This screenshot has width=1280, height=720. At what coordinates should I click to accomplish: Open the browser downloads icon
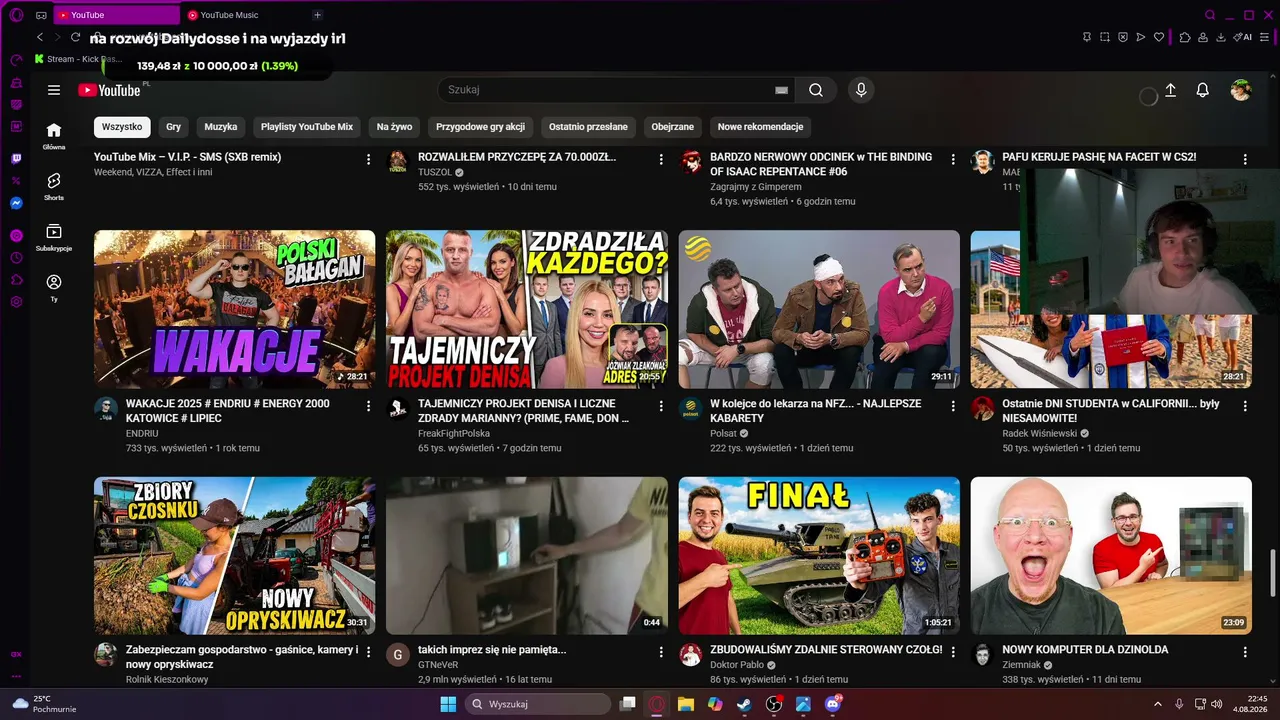[1221, 37]
